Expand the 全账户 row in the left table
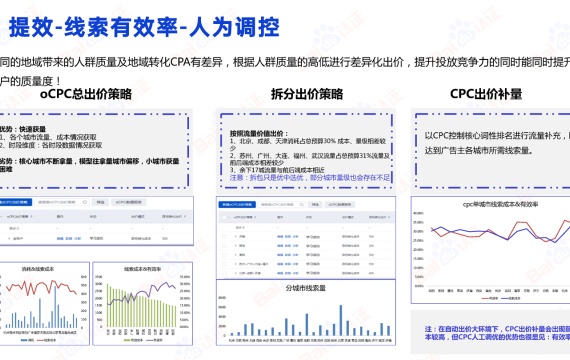The image size is (570, 360). click(x=9, y=239)
